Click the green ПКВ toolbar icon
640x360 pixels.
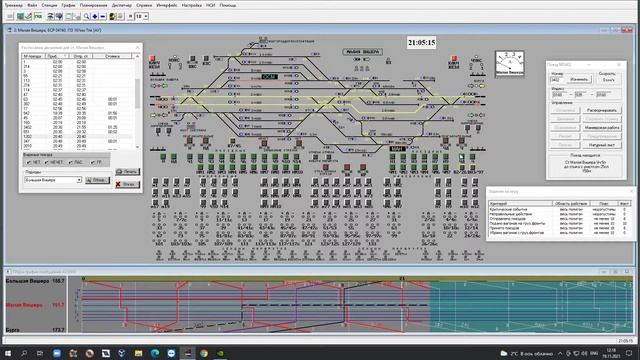38,16
